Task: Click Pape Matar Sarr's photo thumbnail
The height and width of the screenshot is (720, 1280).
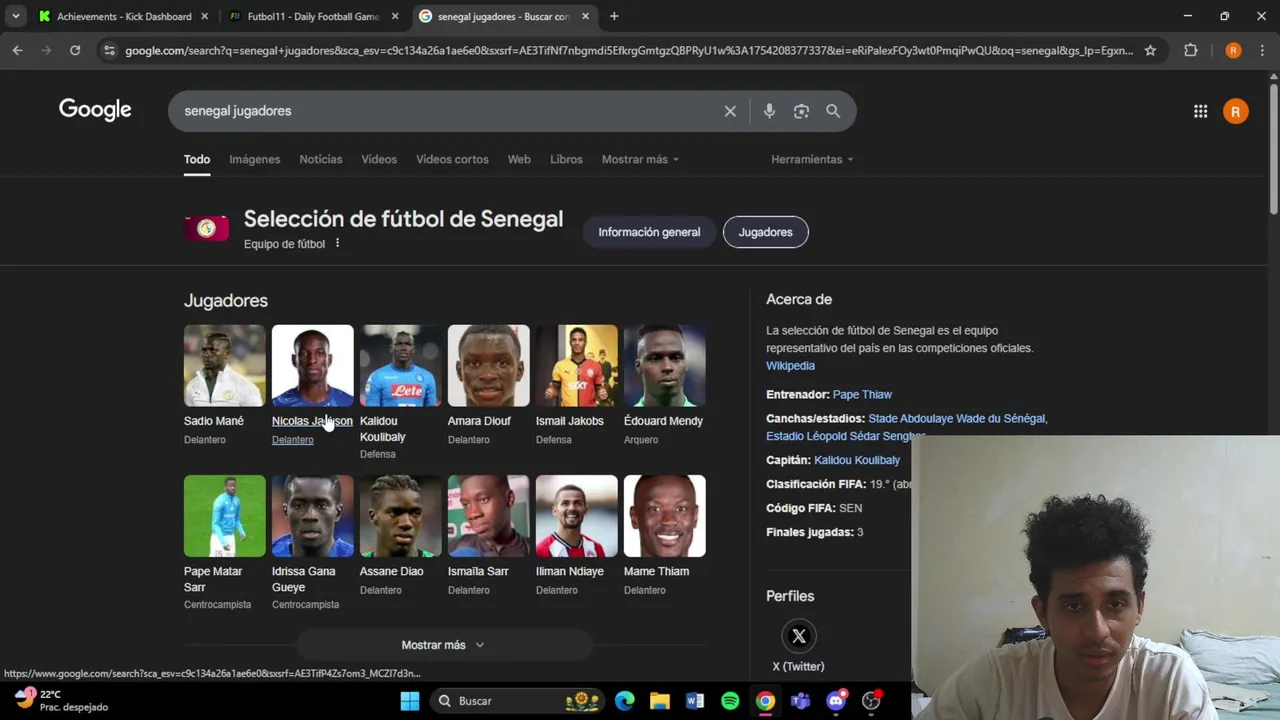Action: tap(225, 516)
